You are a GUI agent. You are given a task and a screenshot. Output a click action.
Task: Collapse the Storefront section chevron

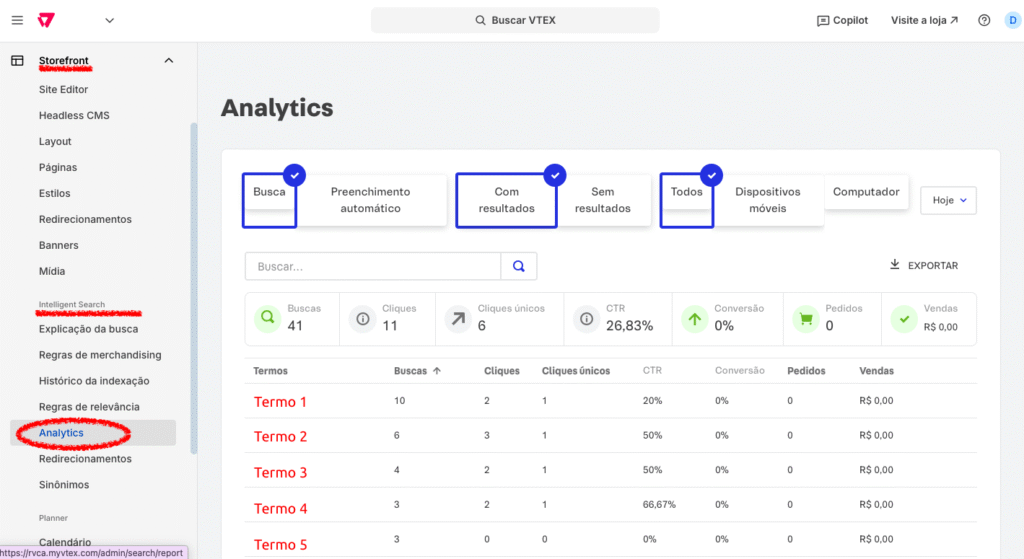[x=168, y=61]
